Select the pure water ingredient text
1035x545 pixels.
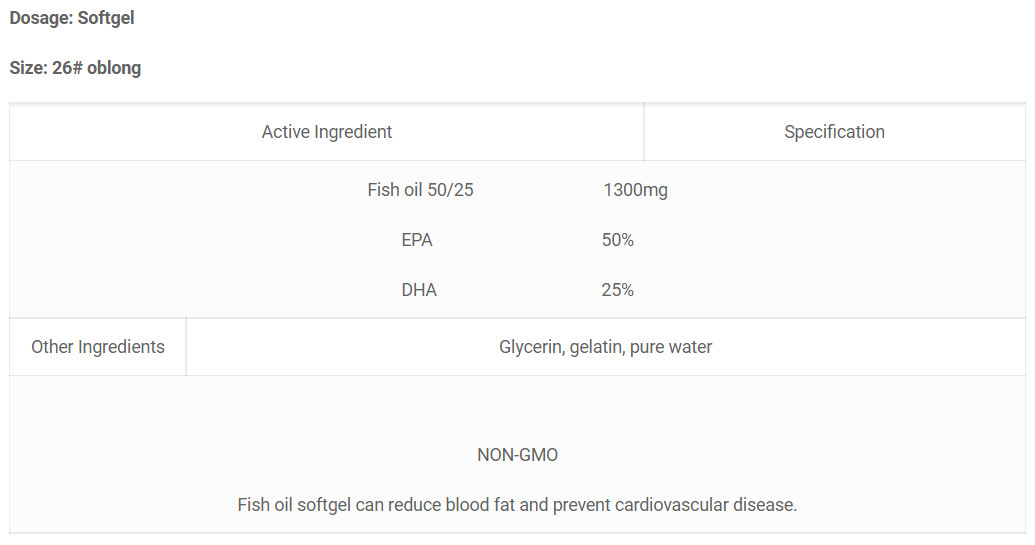pyautogui.click(x=671, y=347)
